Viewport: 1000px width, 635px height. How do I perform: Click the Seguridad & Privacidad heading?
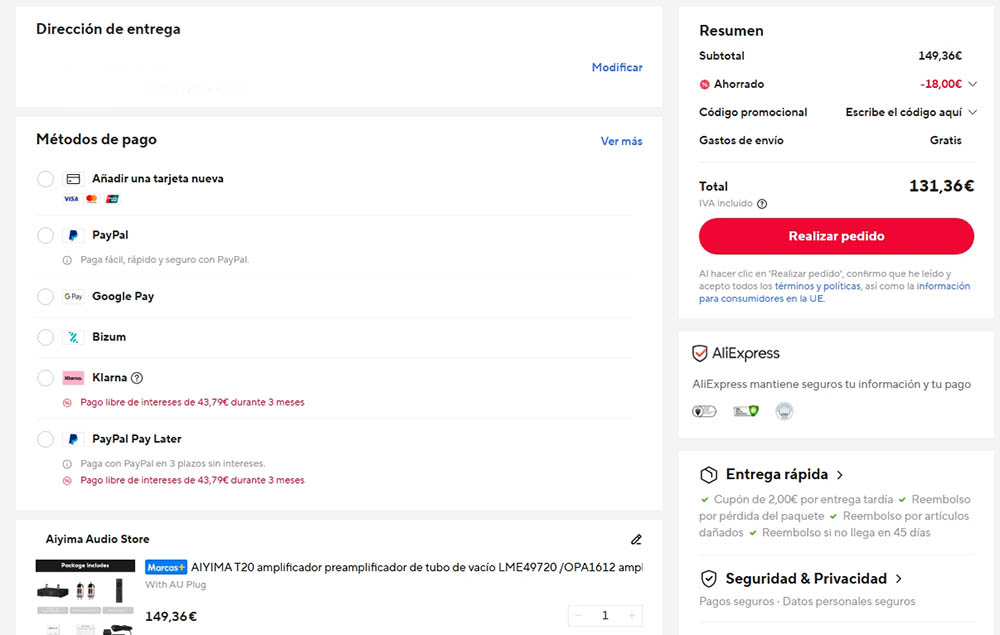click(x=806, y=579)
